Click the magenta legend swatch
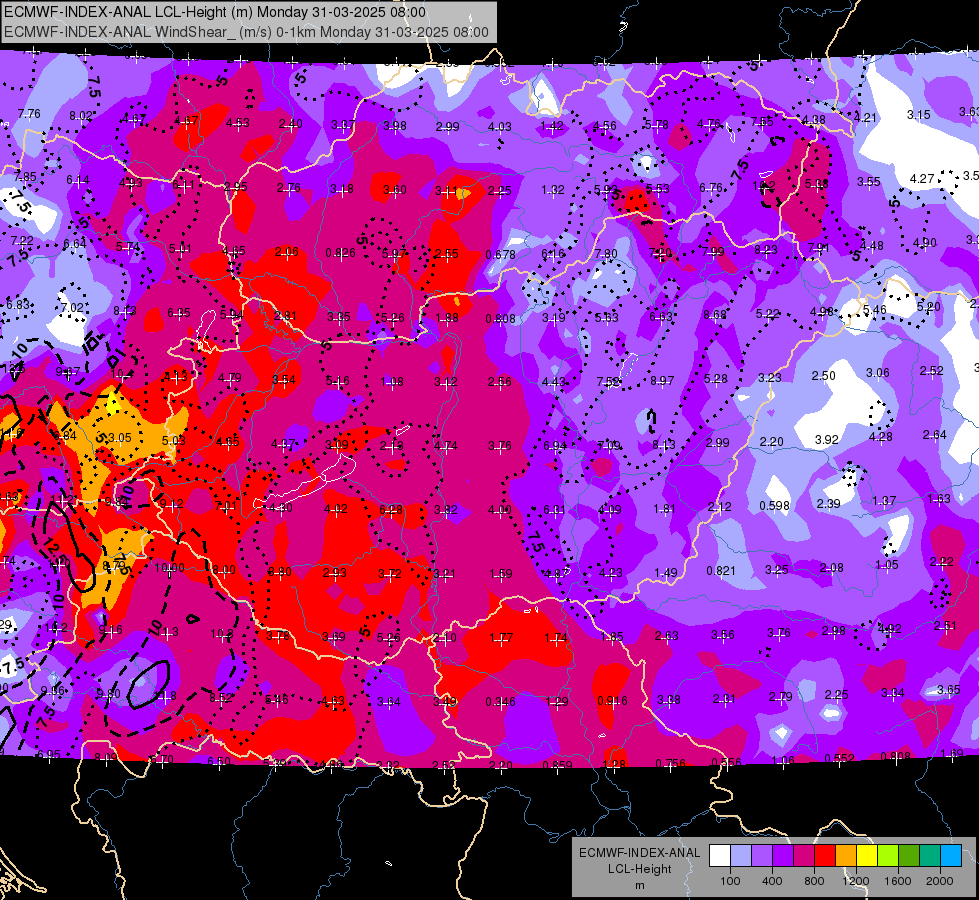 tap(804, 856)
